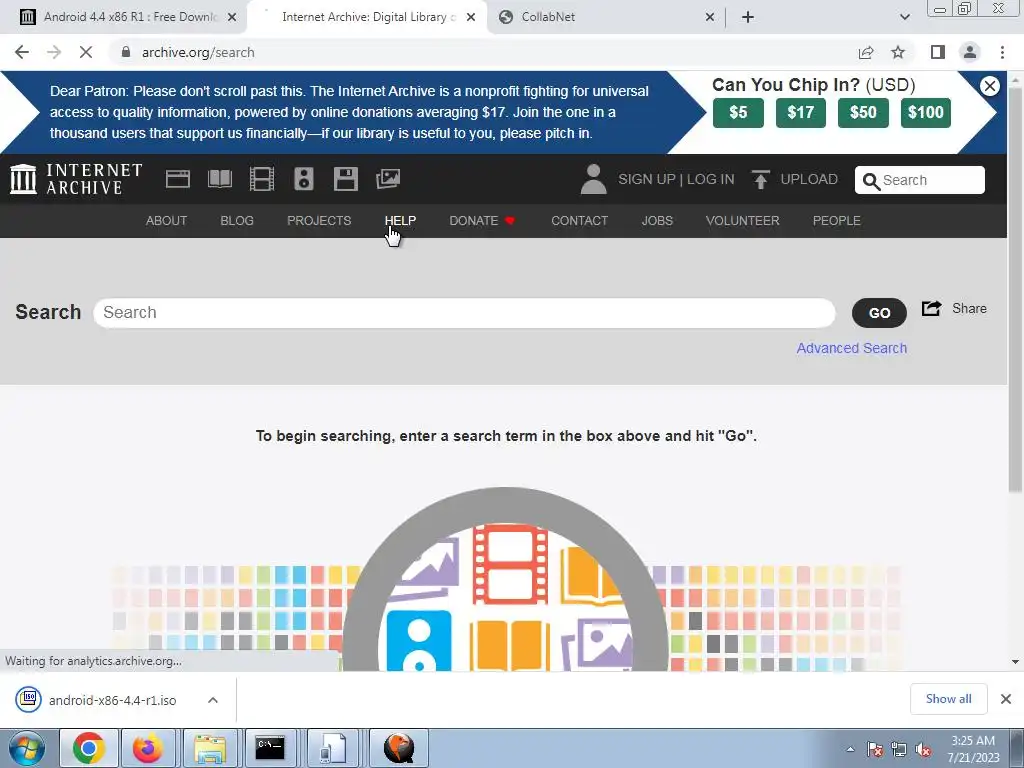Open Windows Explorer from the taskbar
Screen dimensions: 1024x768
pos(210,748)
